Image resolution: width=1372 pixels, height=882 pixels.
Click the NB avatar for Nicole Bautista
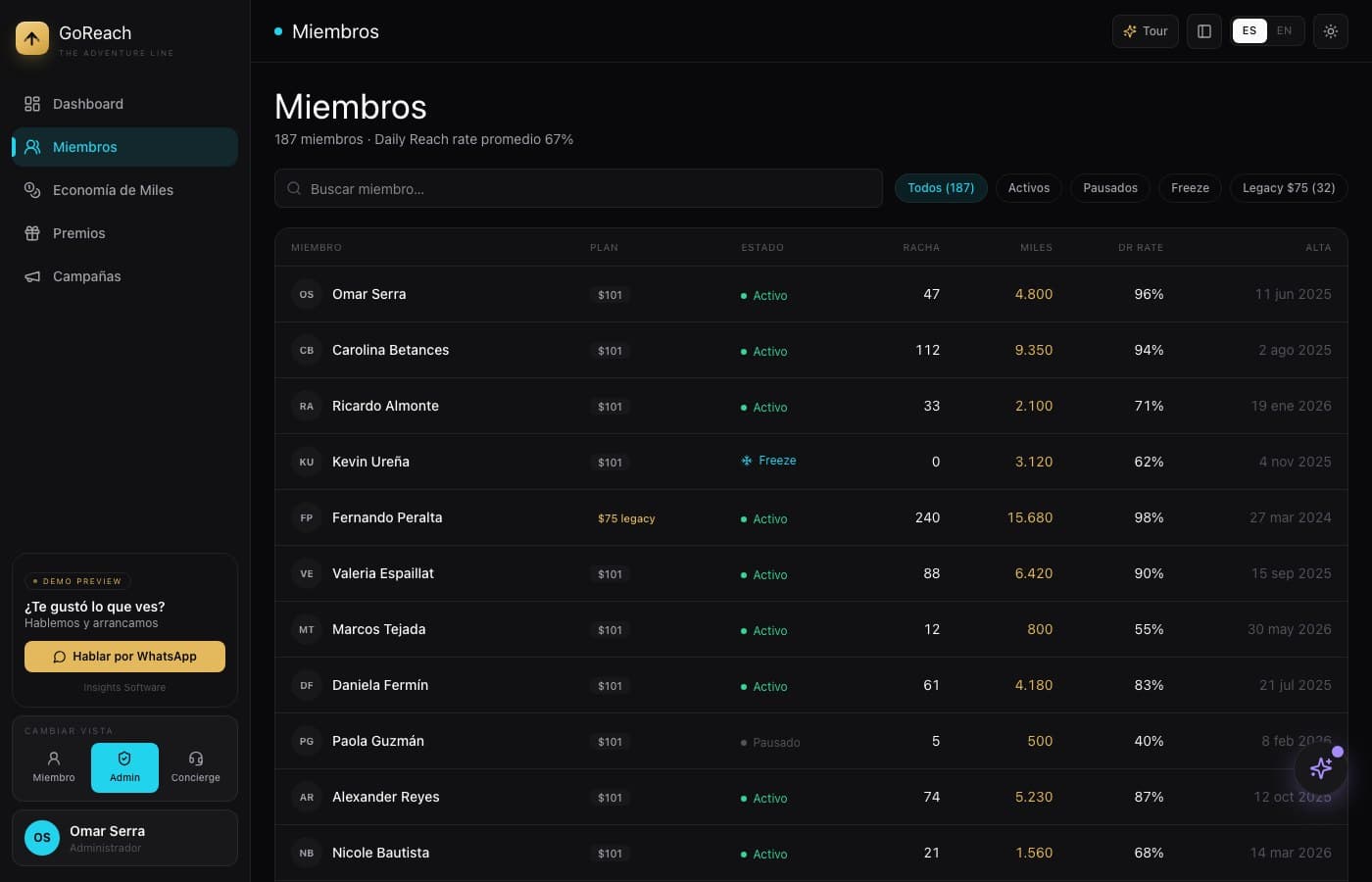click(307, 853)
